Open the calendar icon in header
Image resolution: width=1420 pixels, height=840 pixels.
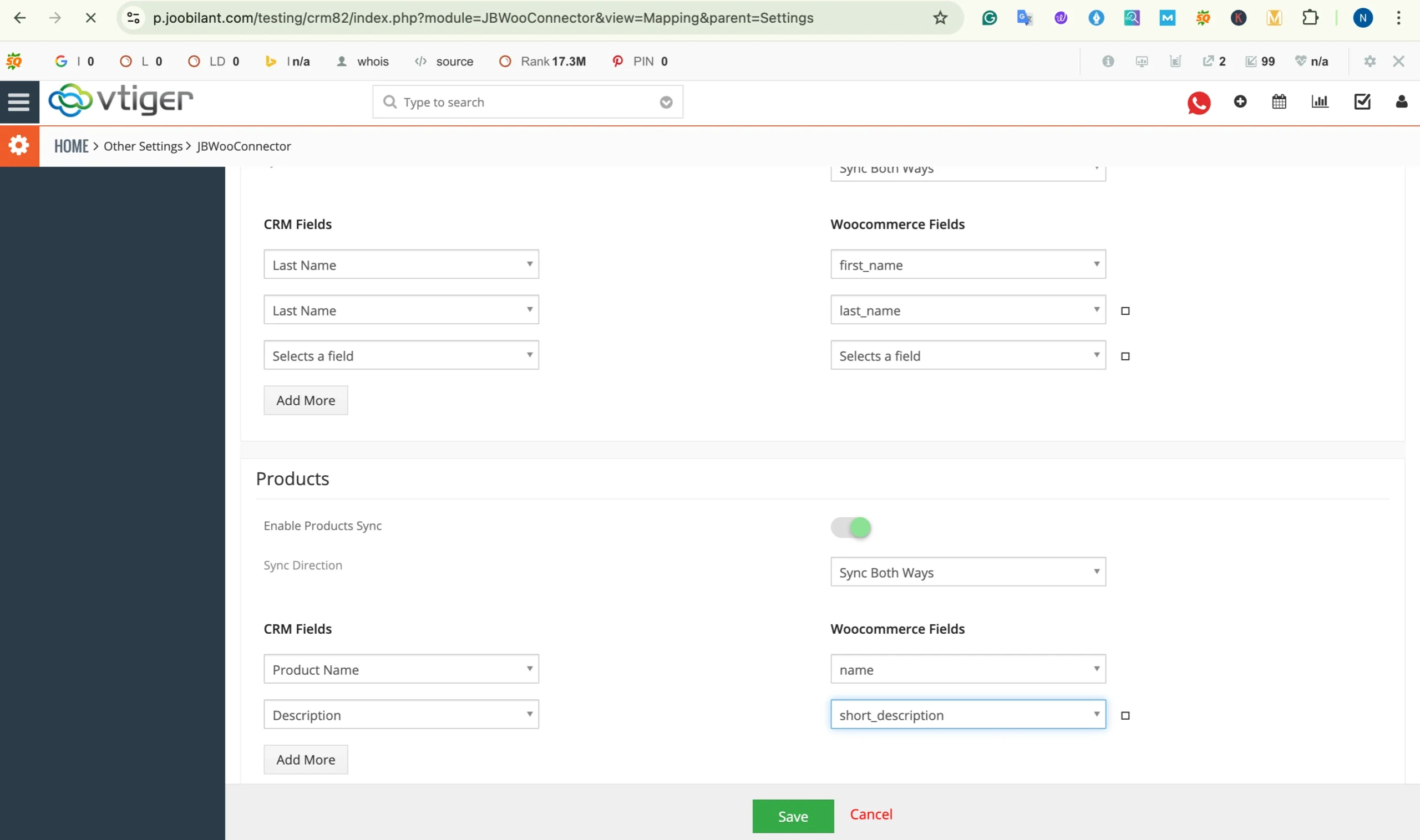[x=1279, y=101]
